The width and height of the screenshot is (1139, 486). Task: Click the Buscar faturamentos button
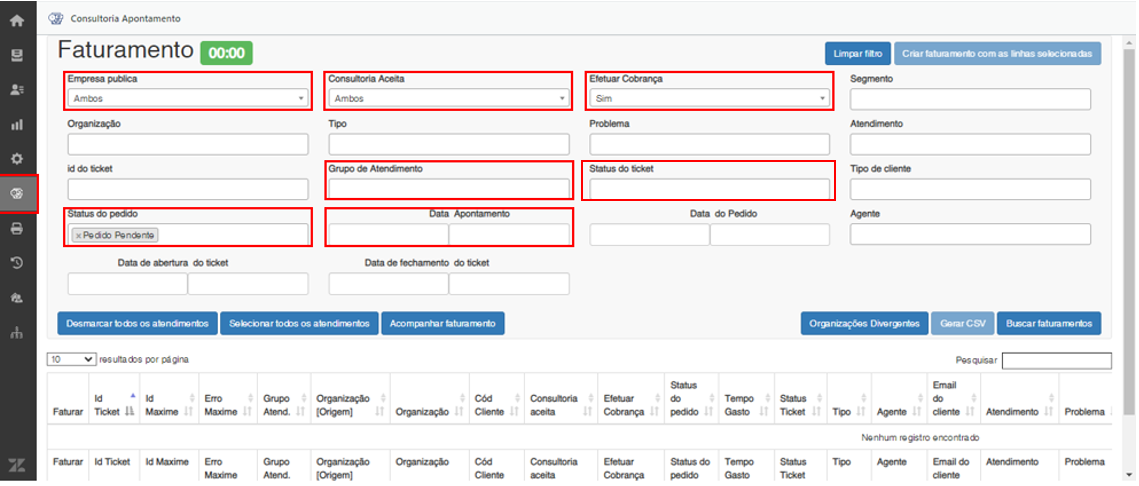click(x=1048, y=323)
